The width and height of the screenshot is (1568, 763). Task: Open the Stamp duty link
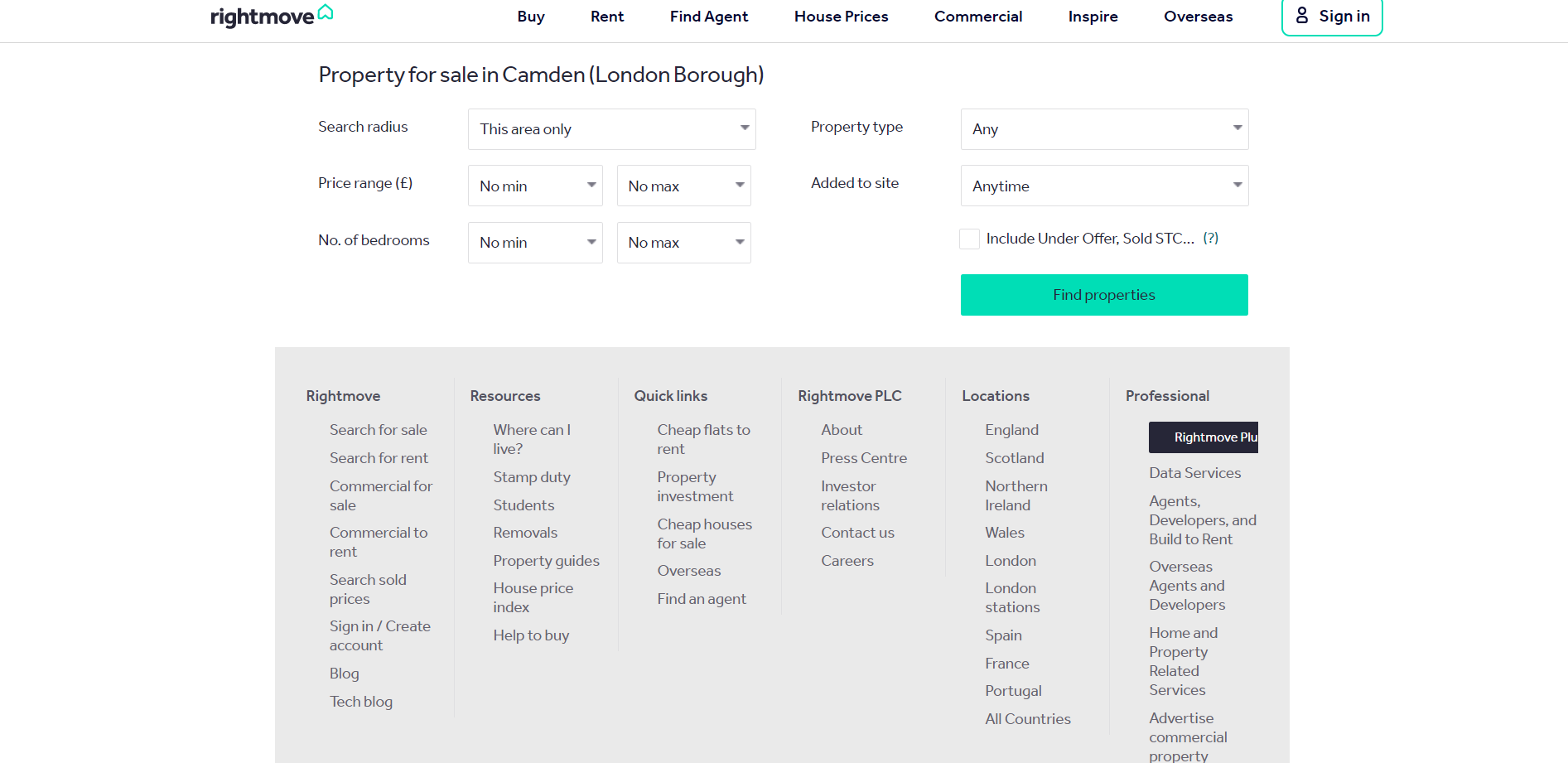click(532, 477)
